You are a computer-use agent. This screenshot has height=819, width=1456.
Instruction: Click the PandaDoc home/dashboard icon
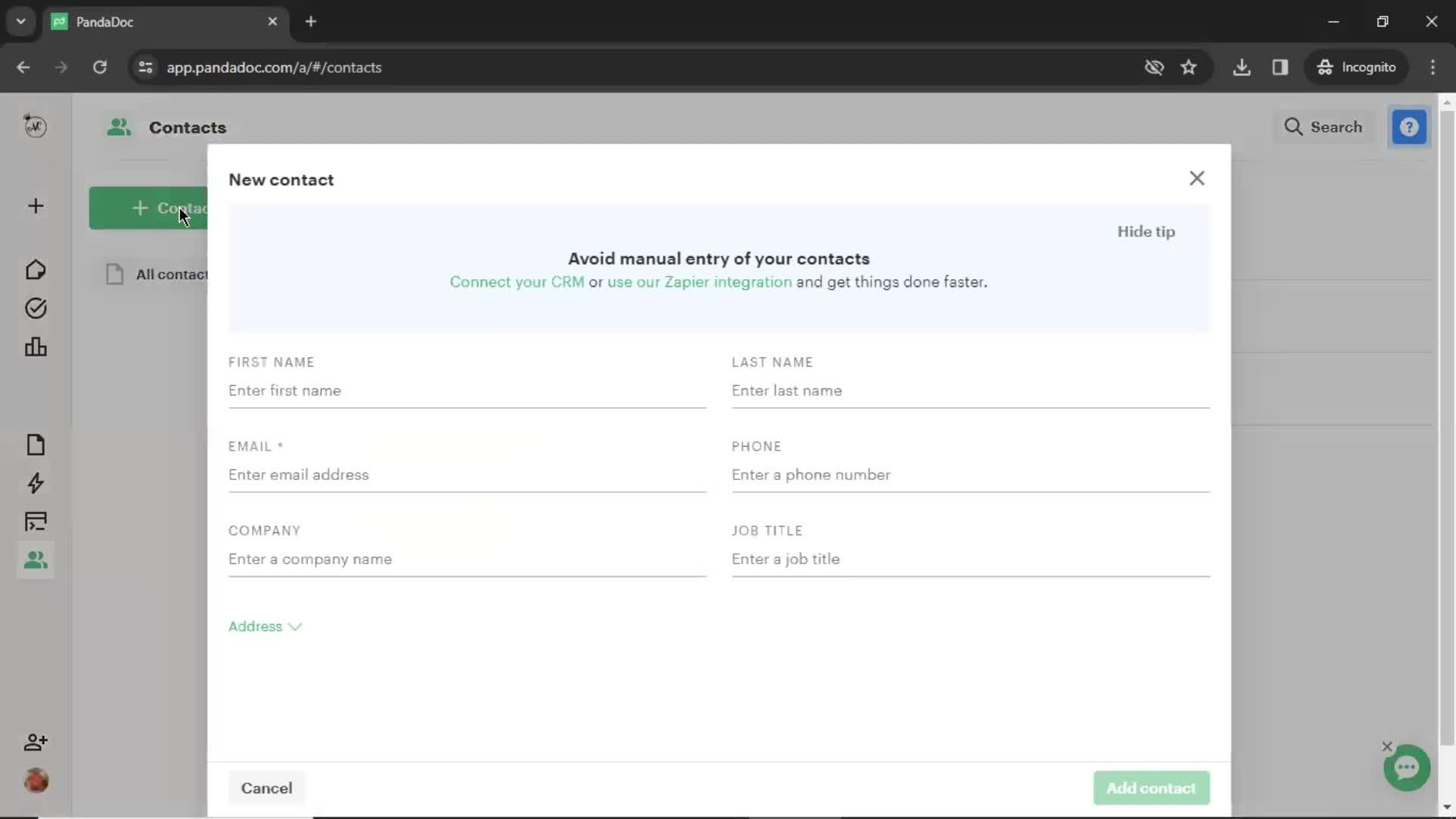tap(36, 269)
